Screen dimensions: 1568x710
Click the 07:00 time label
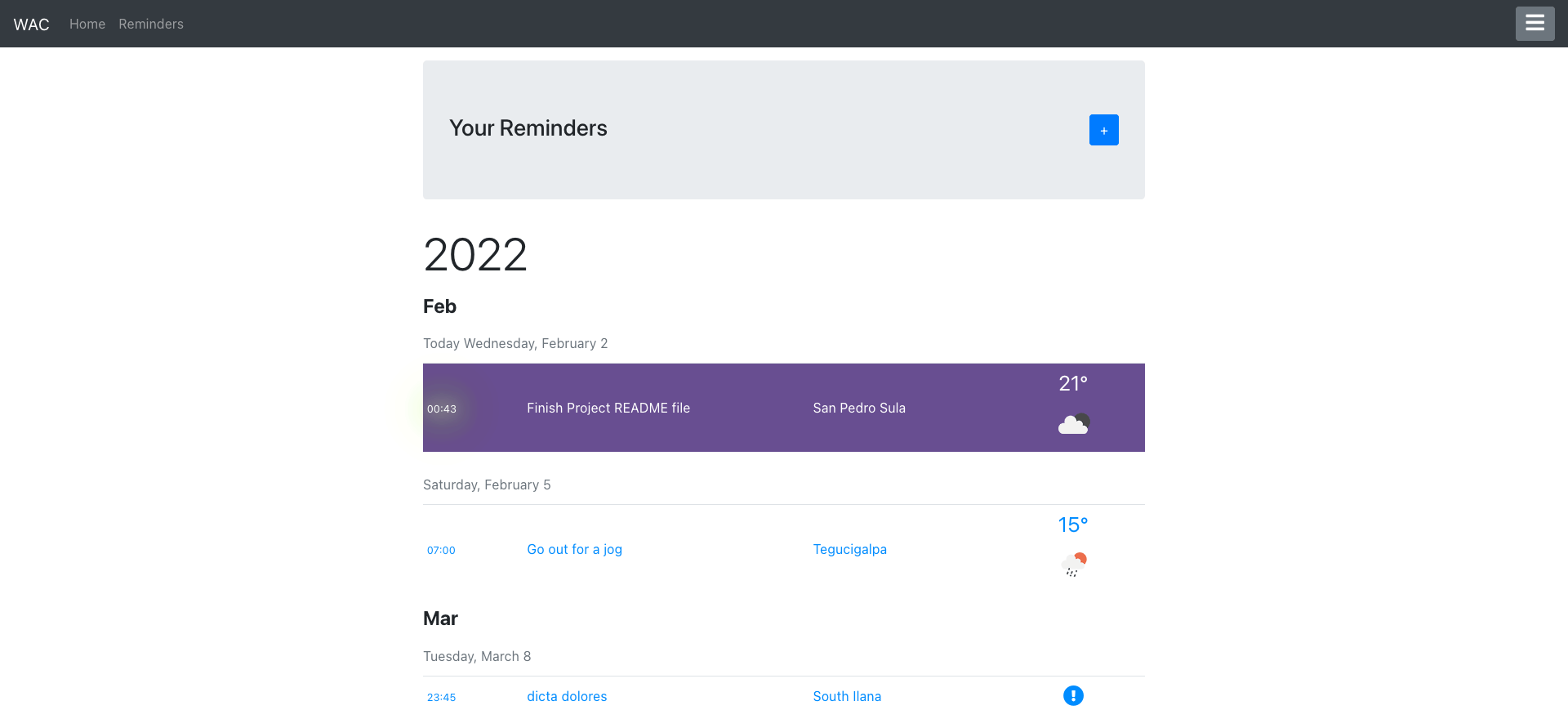441,550
